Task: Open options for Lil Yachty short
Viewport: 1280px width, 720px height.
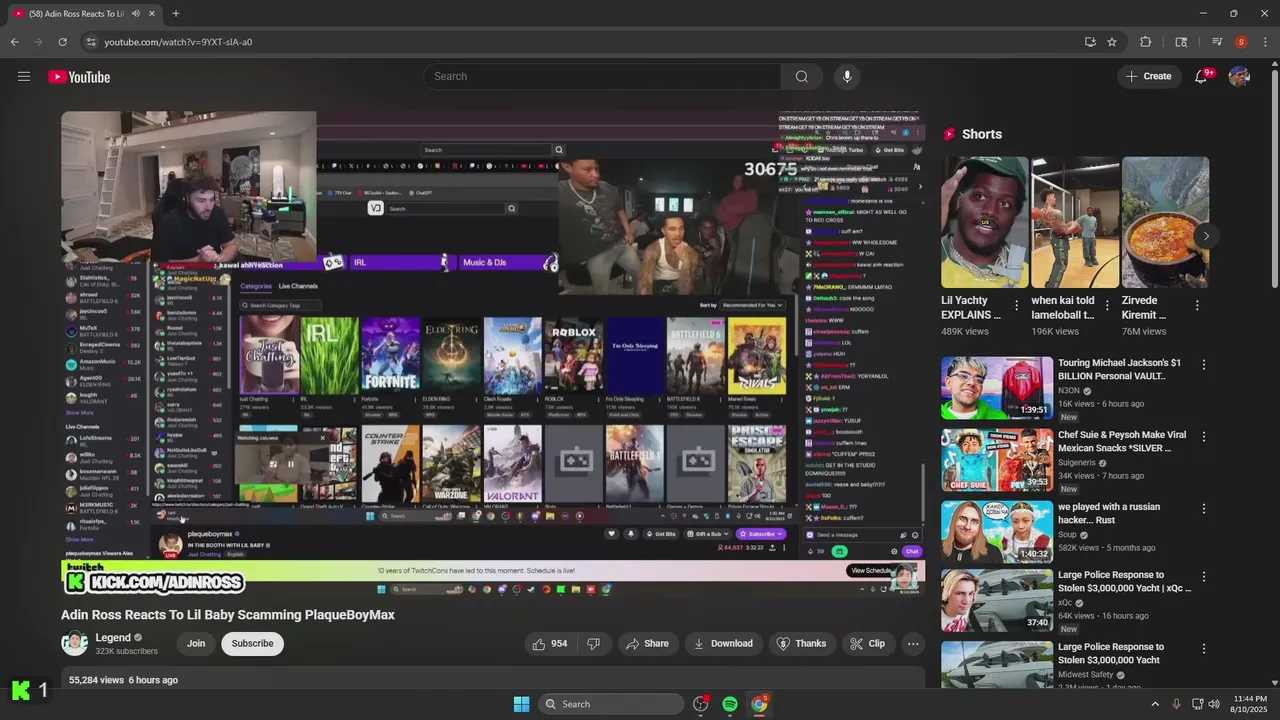Action: coord(1017,306)
